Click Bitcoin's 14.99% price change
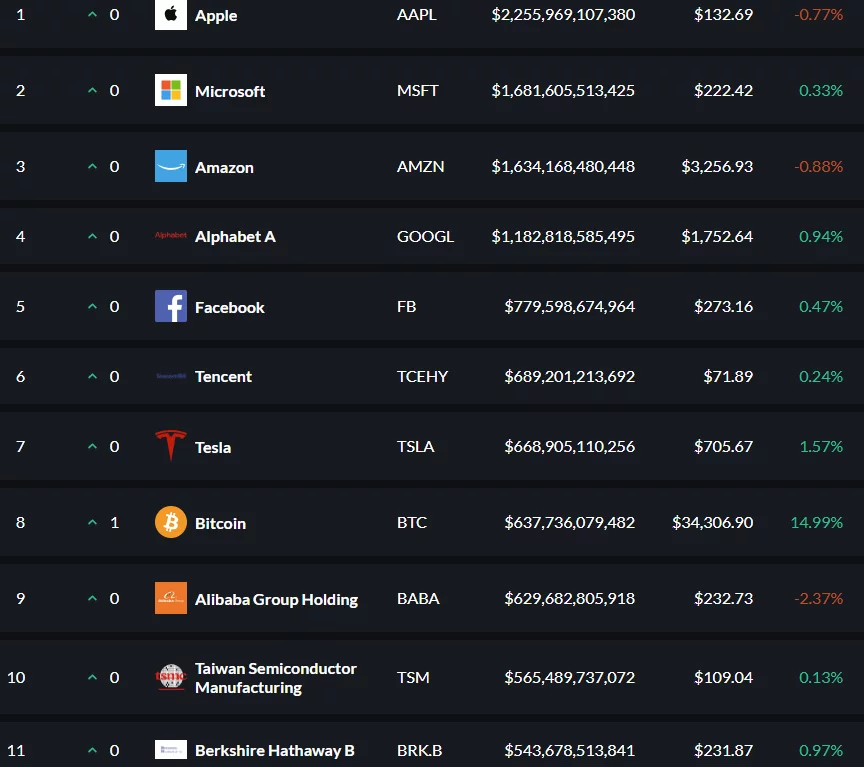The height and width of the screenshot is (767, 864). (x=816, y=522)
